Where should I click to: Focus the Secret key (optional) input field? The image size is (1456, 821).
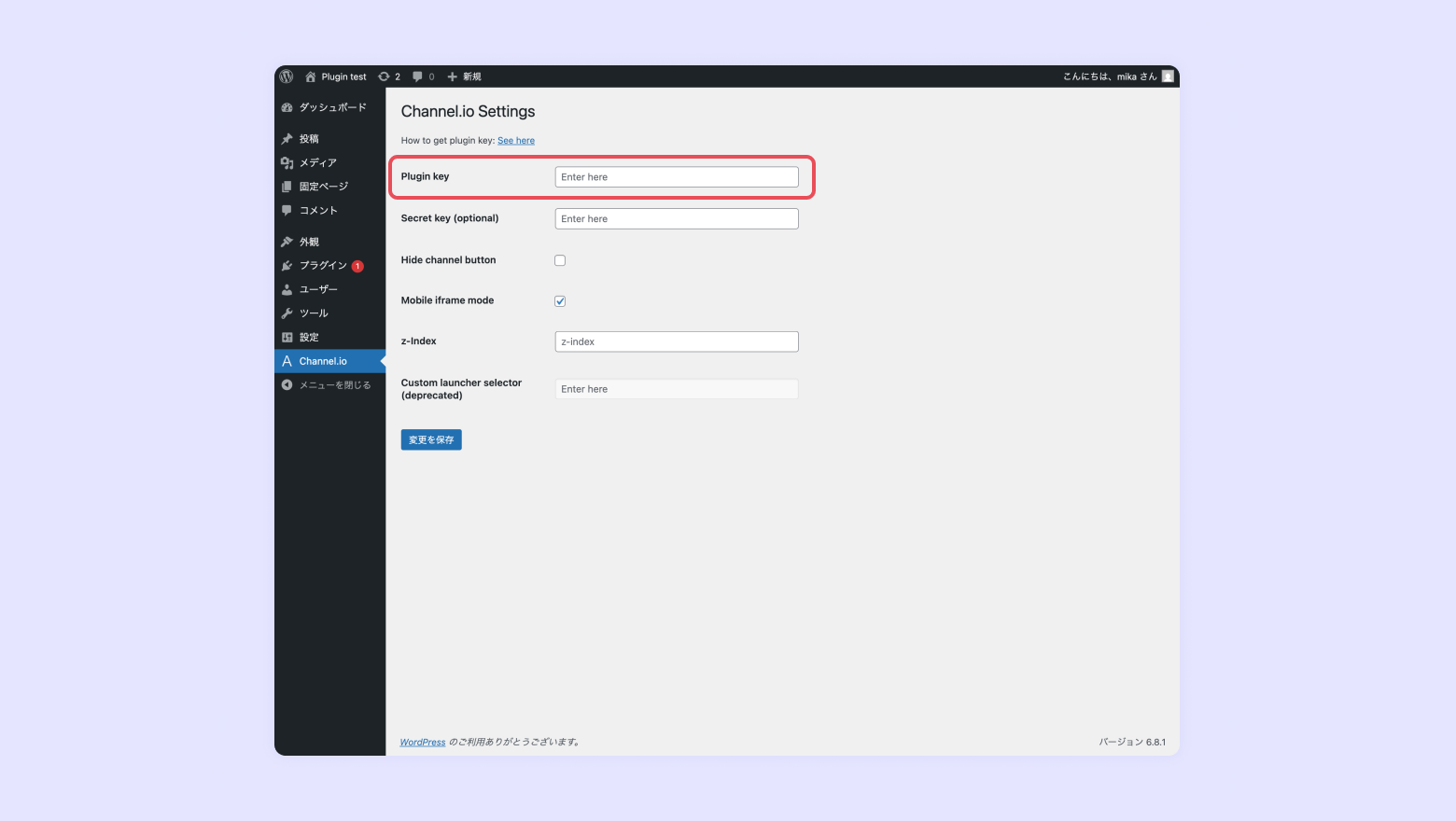[677, 218]
